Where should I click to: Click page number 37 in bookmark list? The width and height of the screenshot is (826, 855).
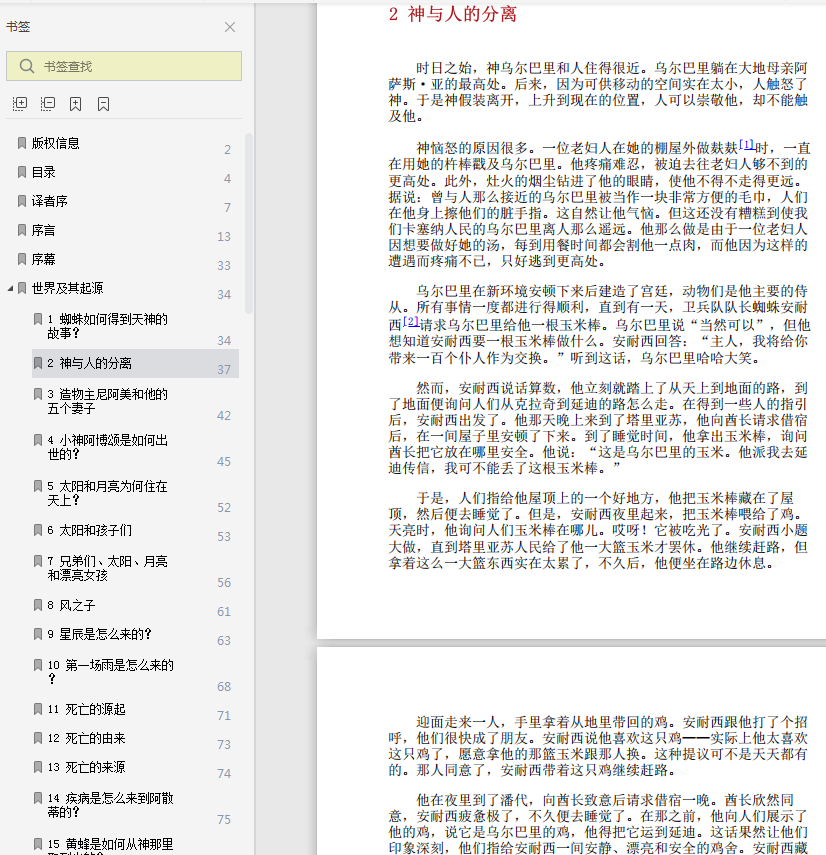(224, 370)
